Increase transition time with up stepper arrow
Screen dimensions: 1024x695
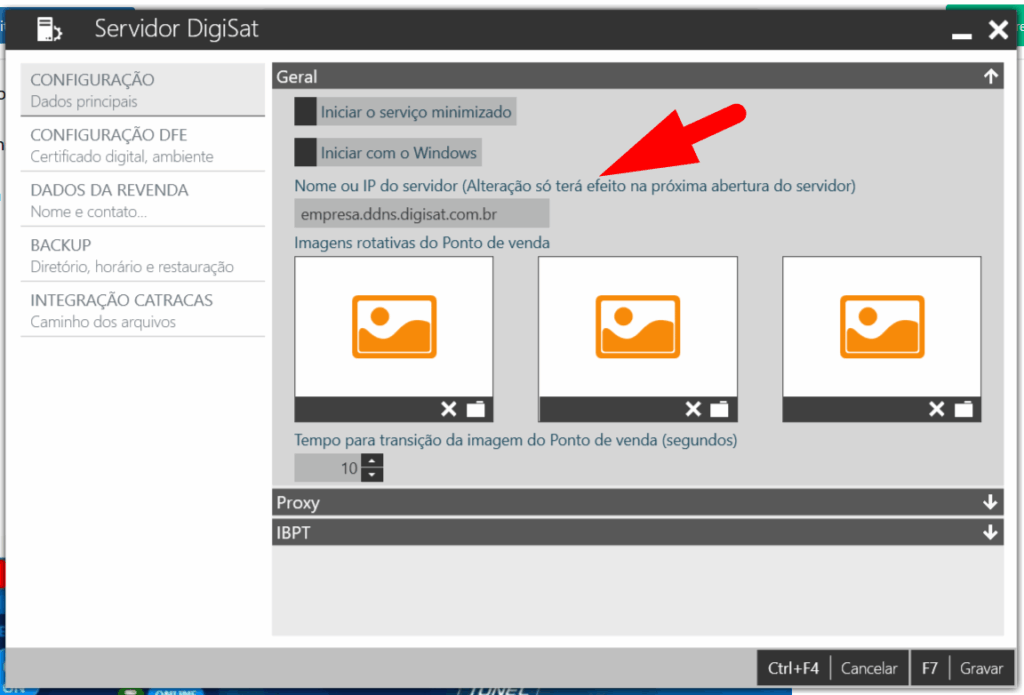point(372,461)
